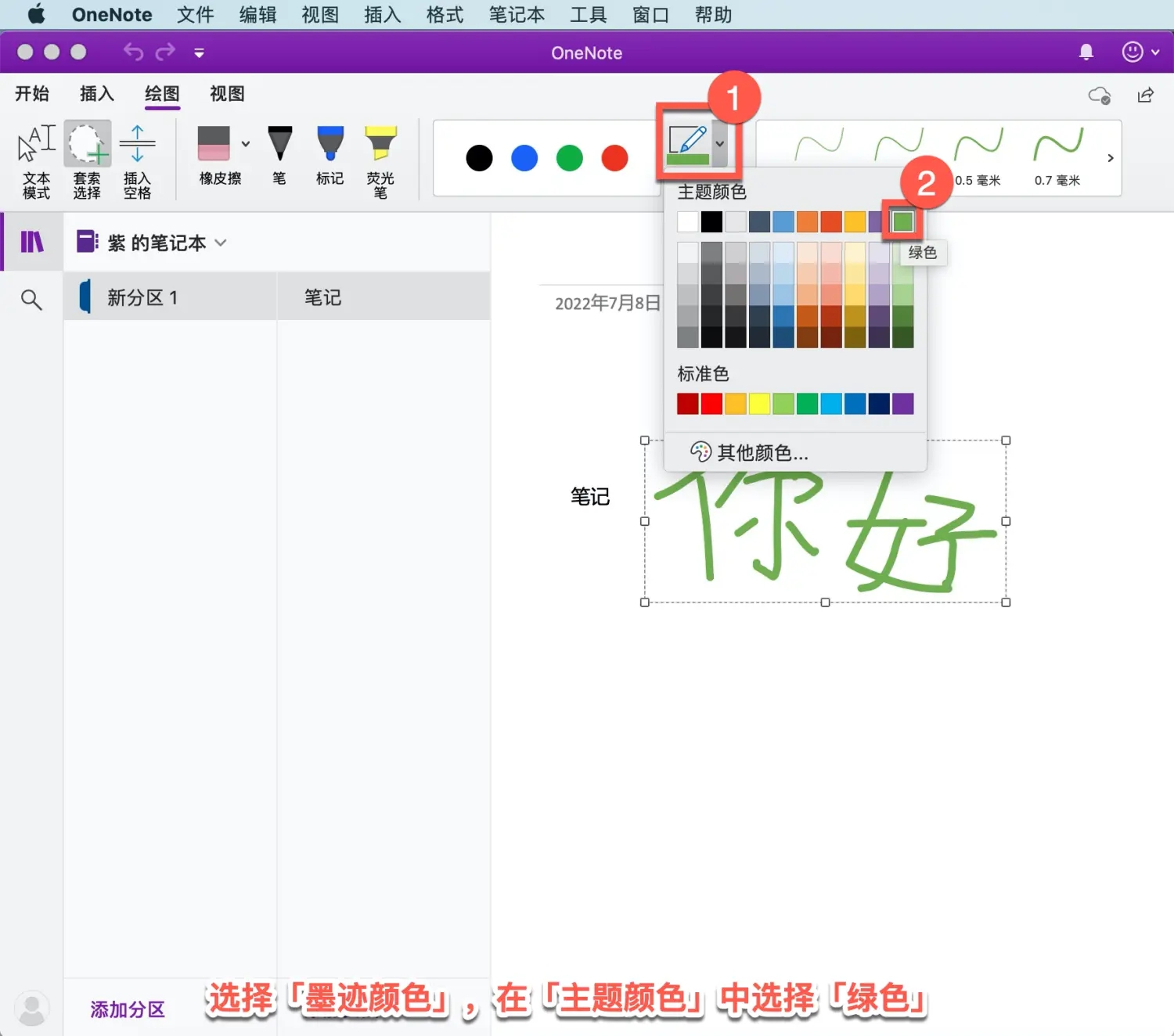1174x1036 pixels.
Task: Click the notebook library icon
Action: 31,241
